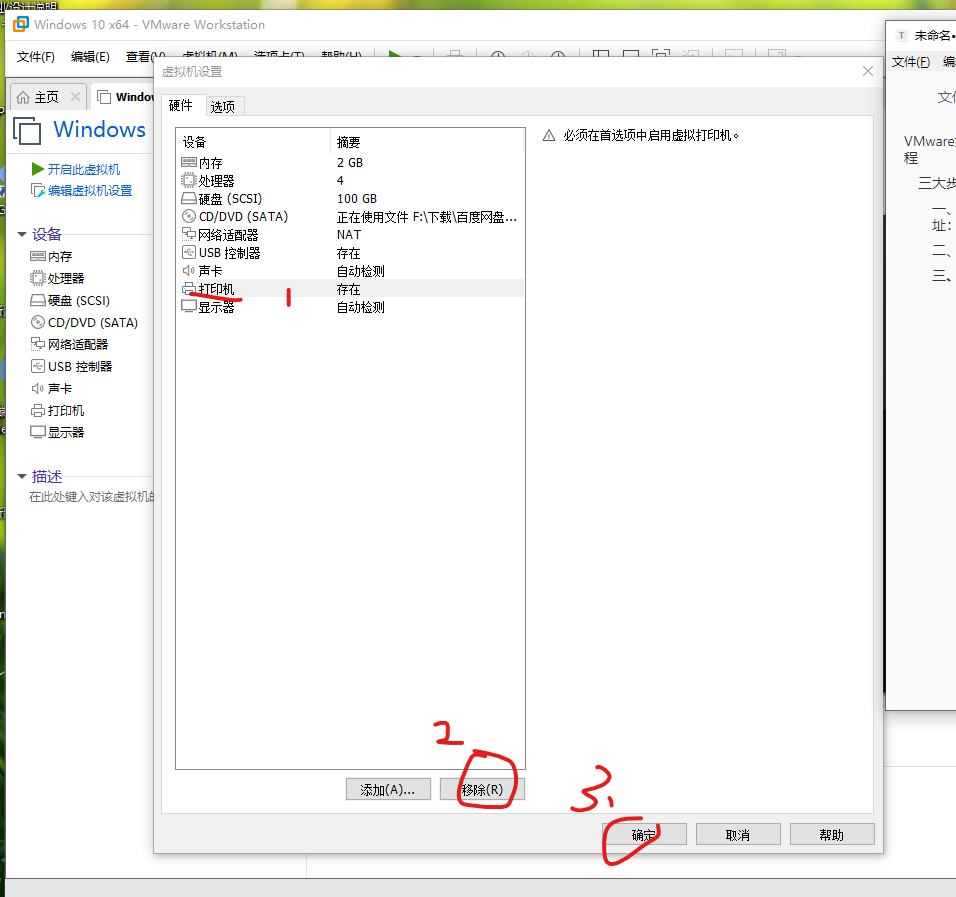
Task: Select the CD/DVD (SATA) row in settings list
Action: point(350,217)
